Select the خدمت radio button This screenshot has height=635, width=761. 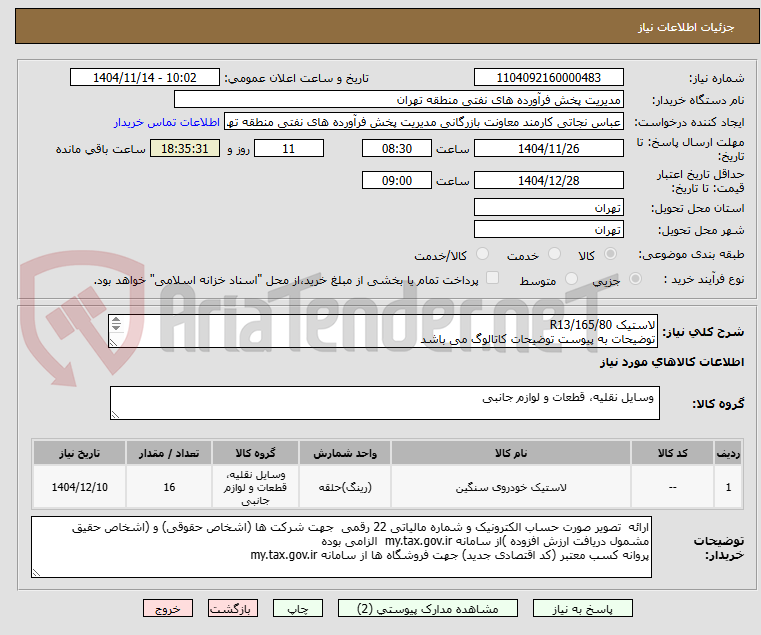(x=554, y=254)
